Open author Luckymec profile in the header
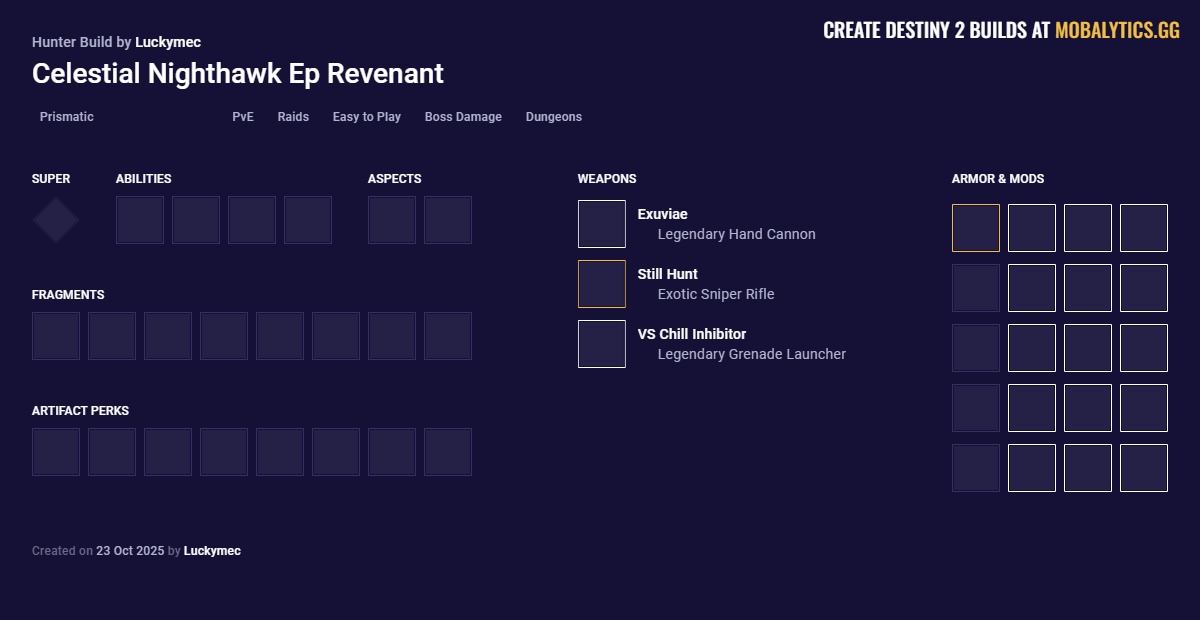The height and width of the screenshot is (620, 1200). [168, 42]
